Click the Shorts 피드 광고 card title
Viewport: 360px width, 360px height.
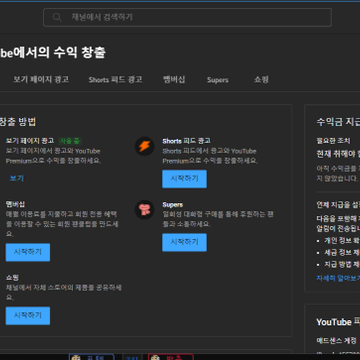[186, 141]
